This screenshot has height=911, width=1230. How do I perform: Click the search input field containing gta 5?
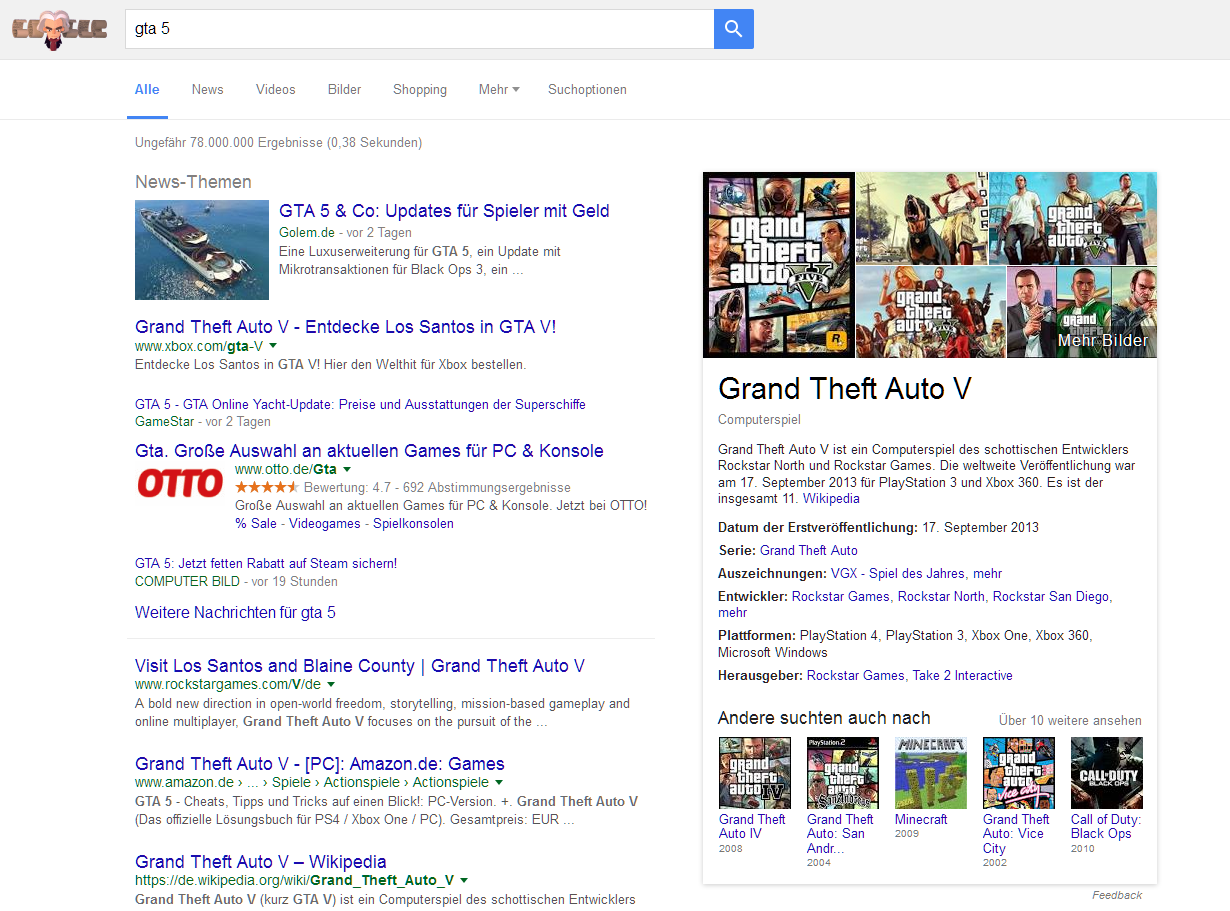[x=419, y=29]
